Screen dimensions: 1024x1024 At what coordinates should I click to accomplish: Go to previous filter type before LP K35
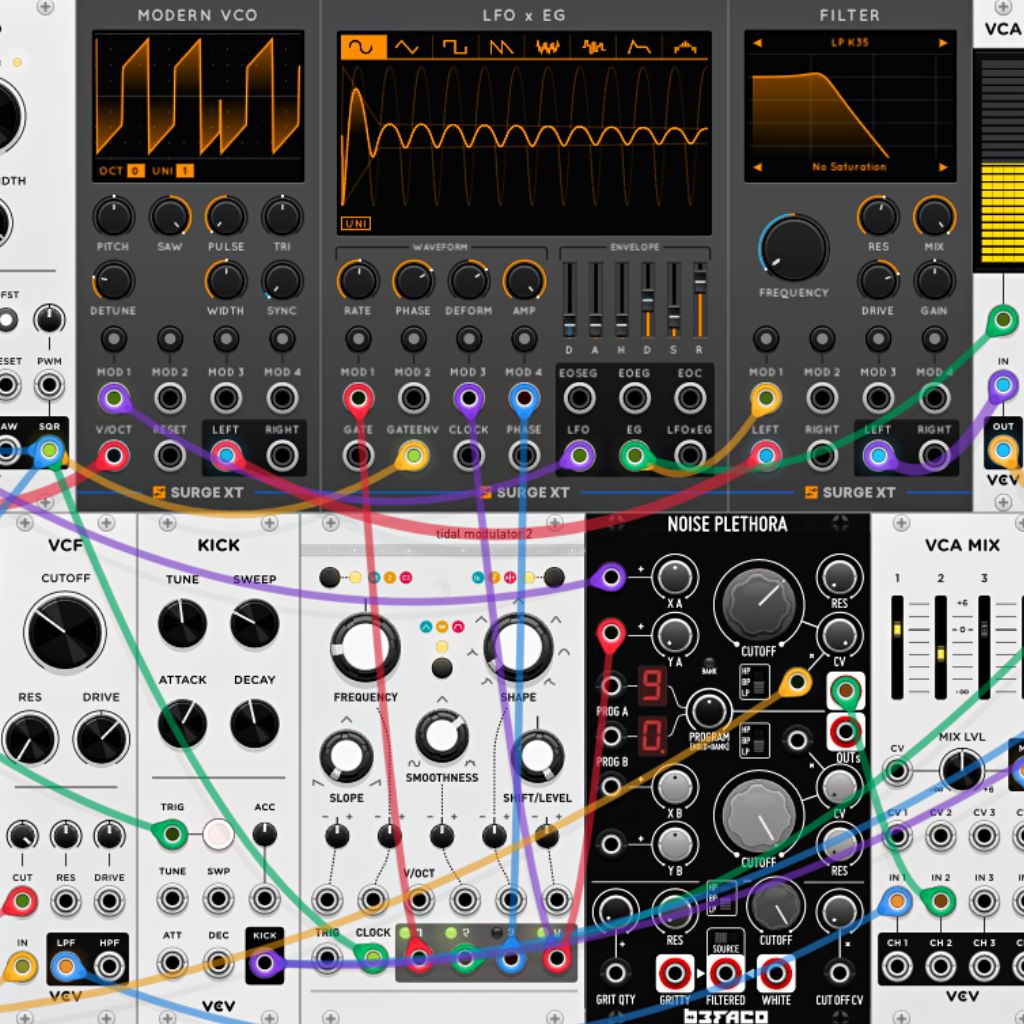(758, 43)
